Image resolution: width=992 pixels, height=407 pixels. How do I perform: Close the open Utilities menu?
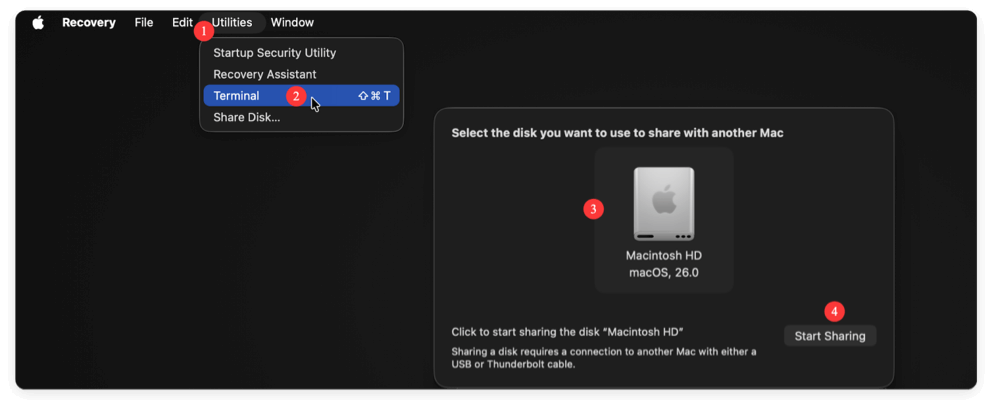pos(232,23)
